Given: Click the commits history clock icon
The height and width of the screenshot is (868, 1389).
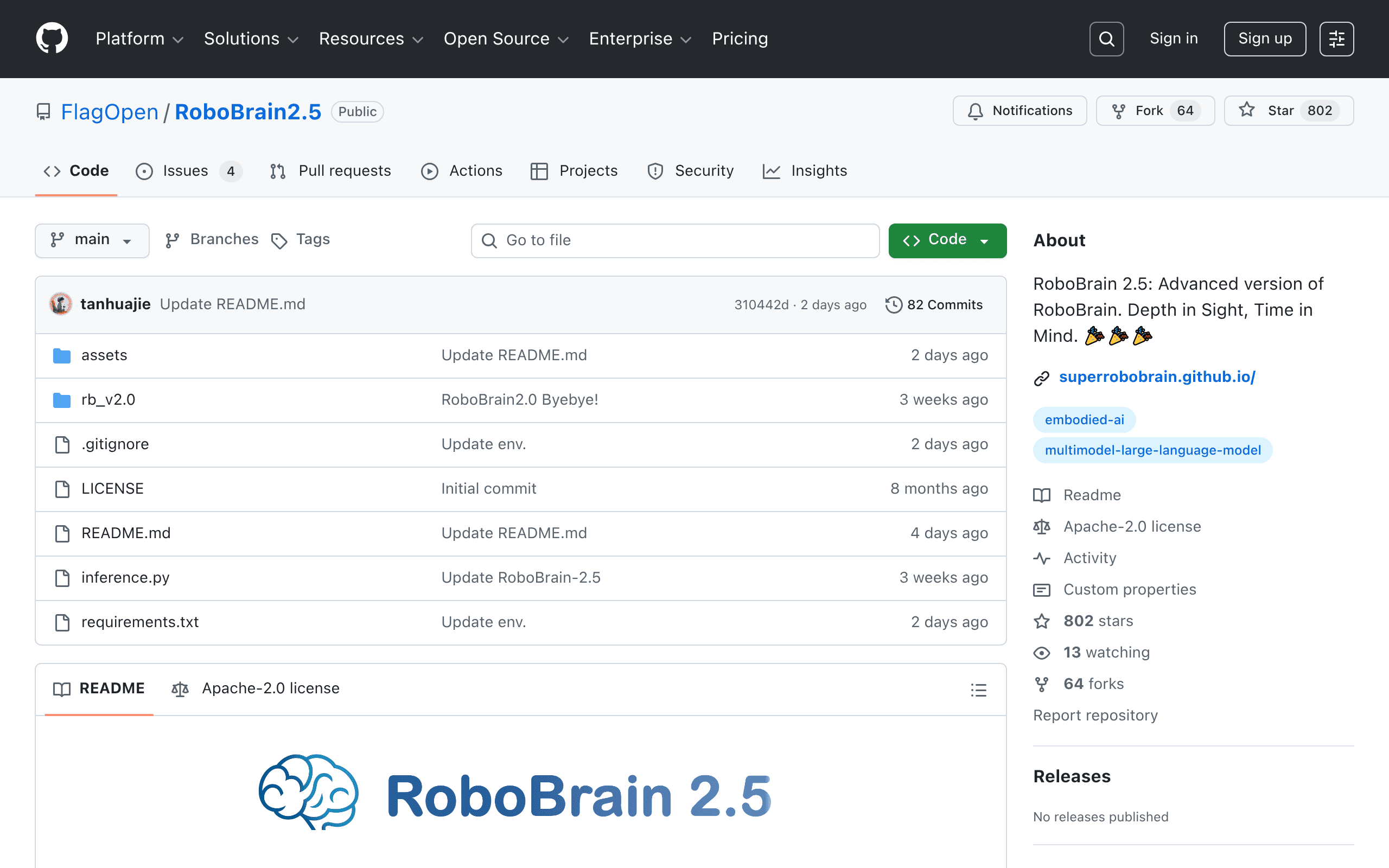Looking at the screenshot, I should [x=894, y=305].
